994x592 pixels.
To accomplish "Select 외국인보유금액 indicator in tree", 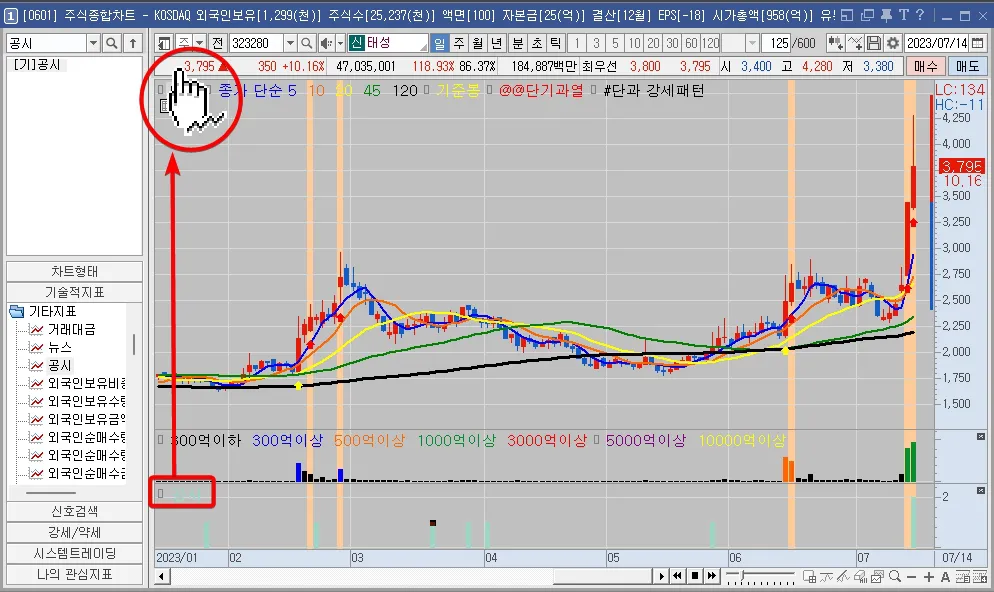I will coord(87,419).
